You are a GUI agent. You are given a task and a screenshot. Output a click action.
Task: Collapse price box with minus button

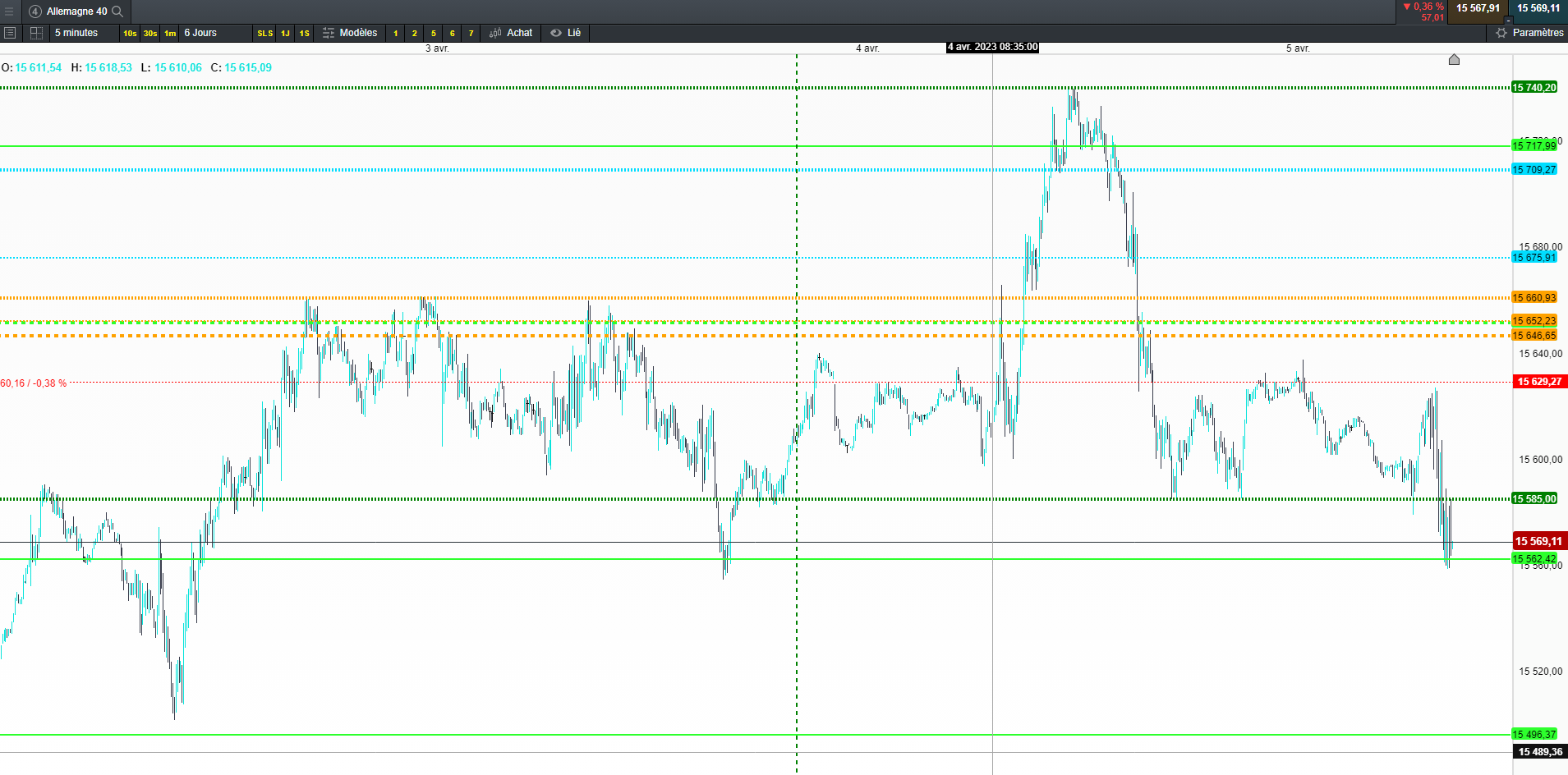point(1508,20)
